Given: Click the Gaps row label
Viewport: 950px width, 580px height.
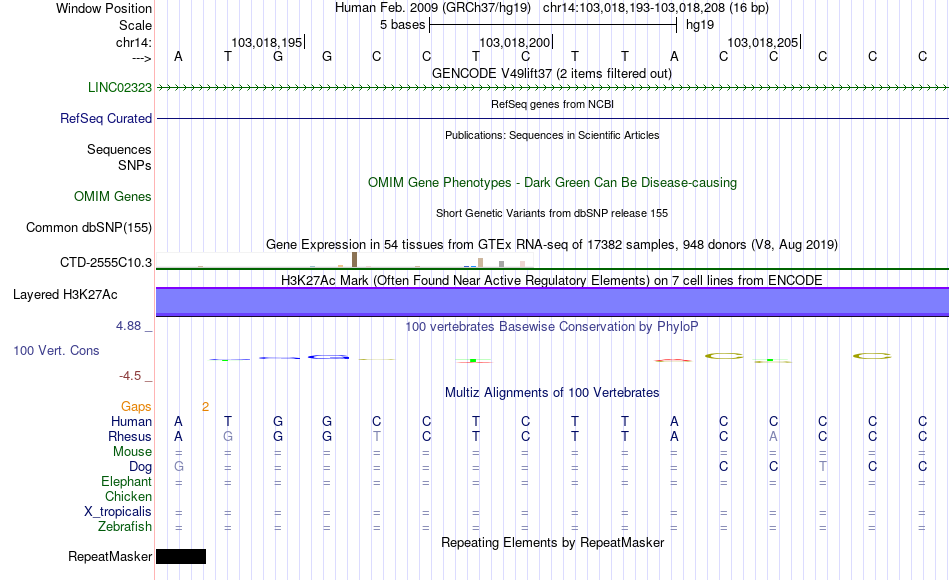Looking at the screenshot, I should [136, 407].
